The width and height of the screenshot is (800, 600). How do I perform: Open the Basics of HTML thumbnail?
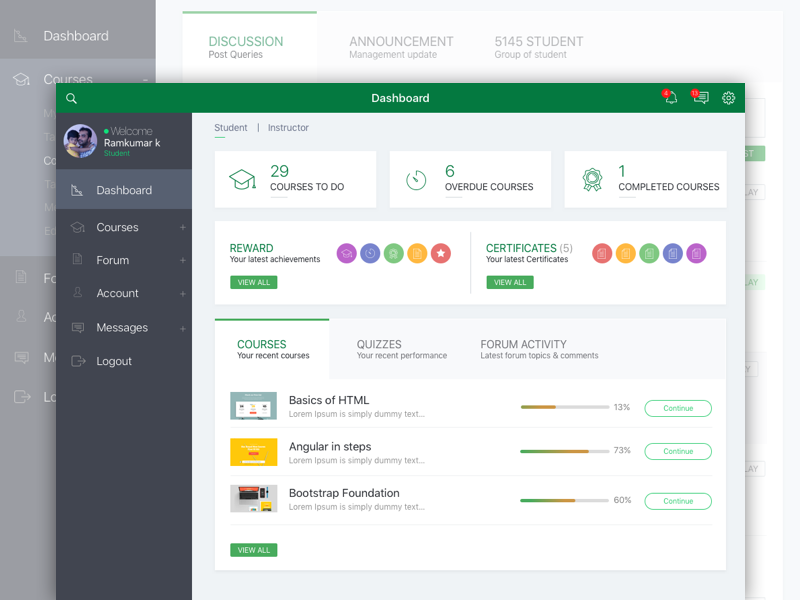pyautogui.click(x=253, y=407)
